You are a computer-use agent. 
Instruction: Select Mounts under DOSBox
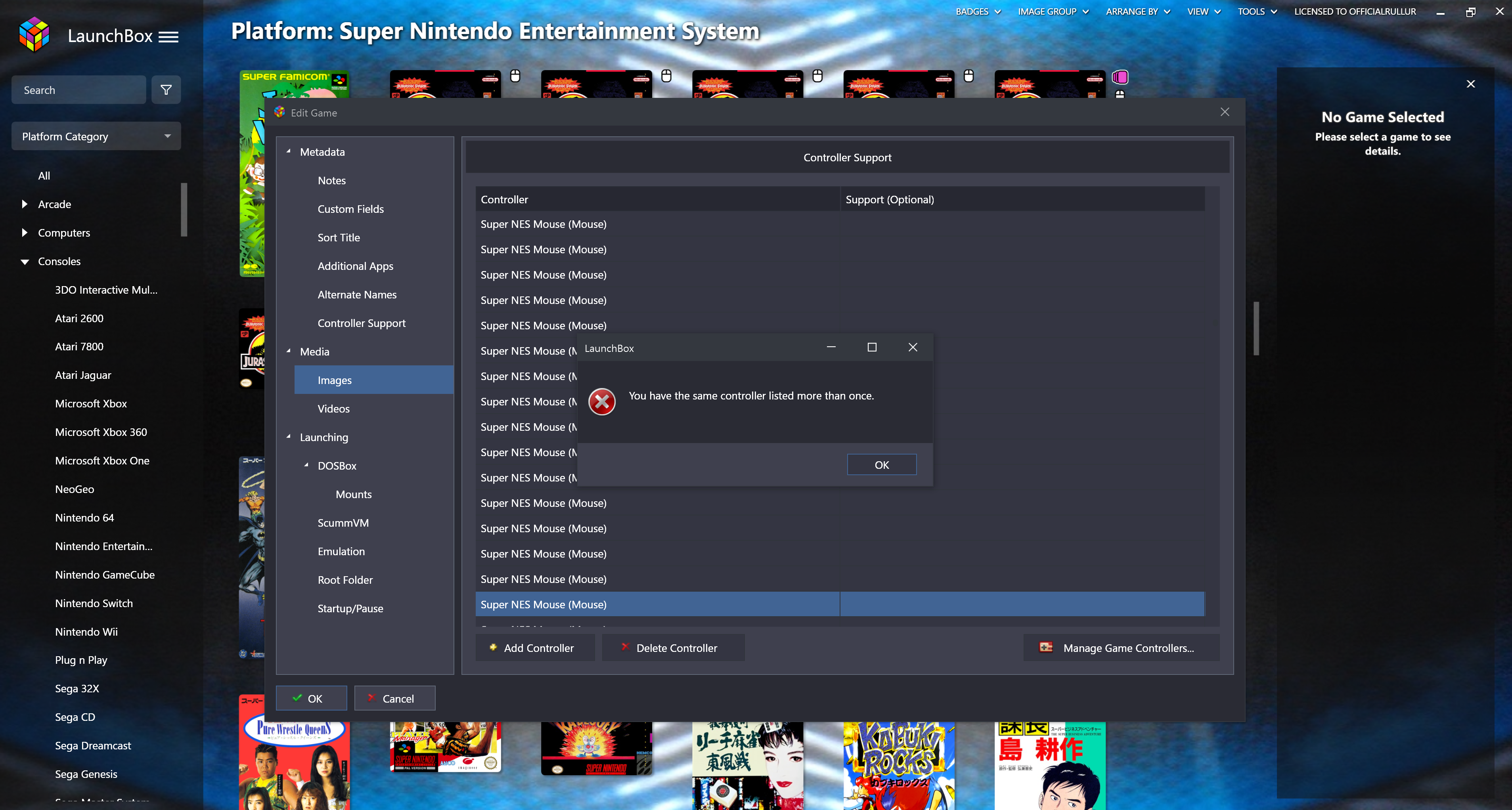(x=353, y=494)
